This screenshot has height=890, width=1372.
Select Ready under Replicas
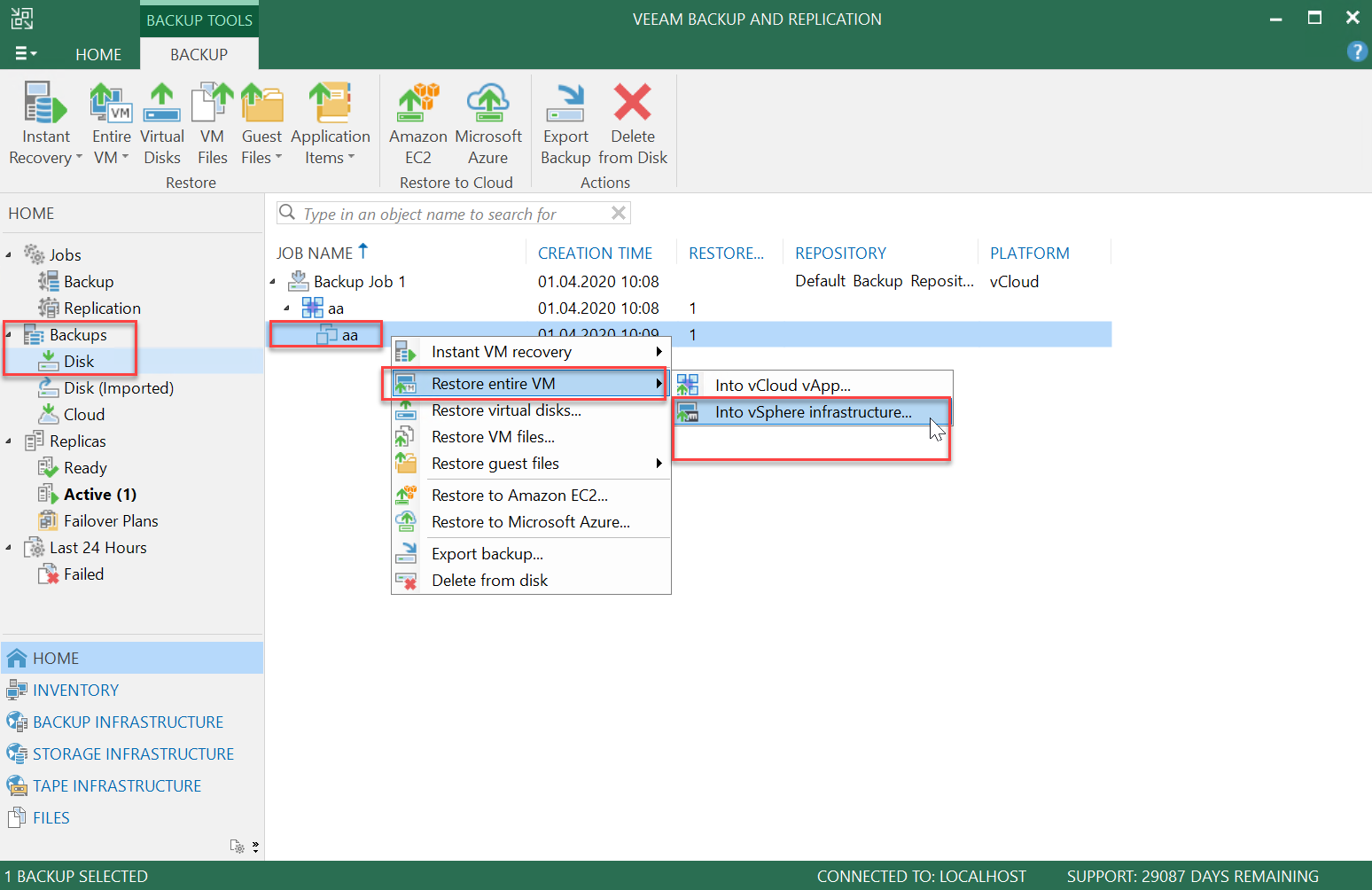73,468
